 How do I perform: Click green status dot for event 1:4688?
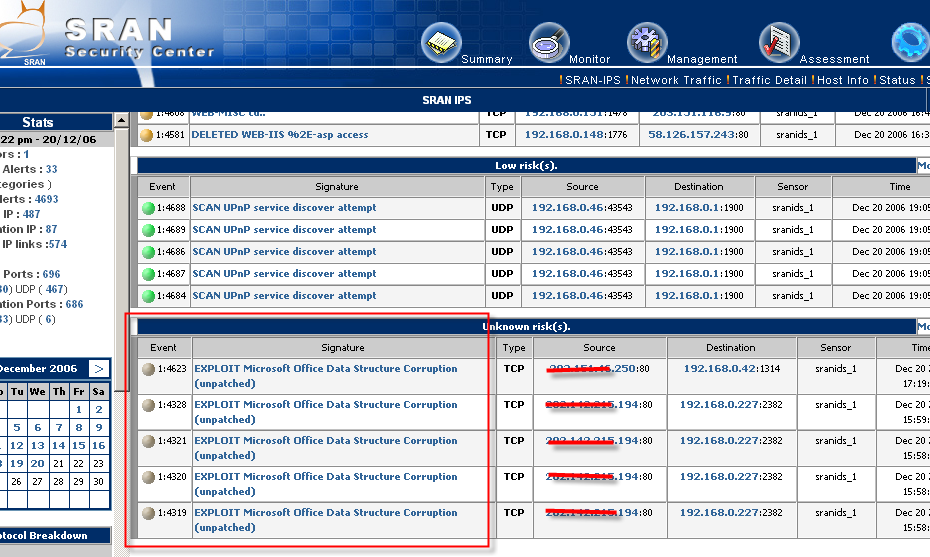148,208
